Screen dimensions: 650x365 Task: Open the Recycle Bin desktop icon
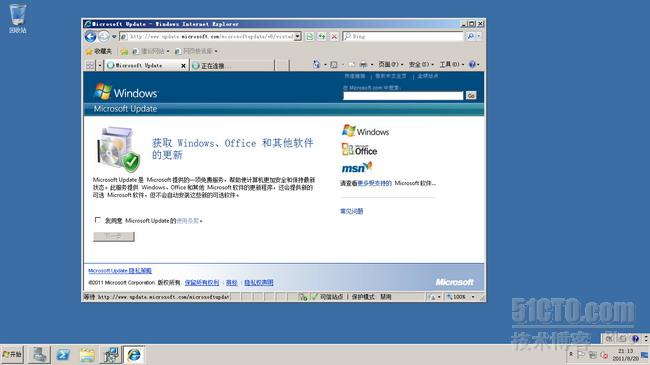(x=17, y=19)
